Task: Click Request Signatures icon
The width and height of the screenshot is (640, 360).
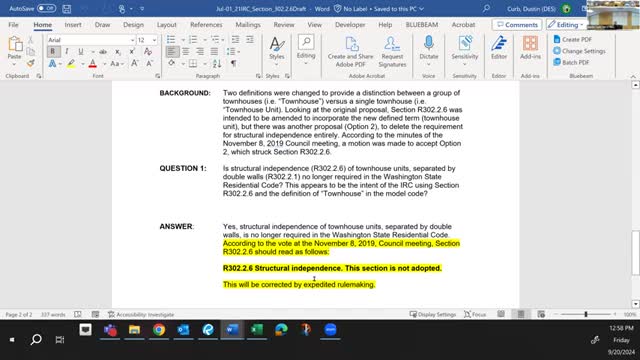Action: point(392,51)
